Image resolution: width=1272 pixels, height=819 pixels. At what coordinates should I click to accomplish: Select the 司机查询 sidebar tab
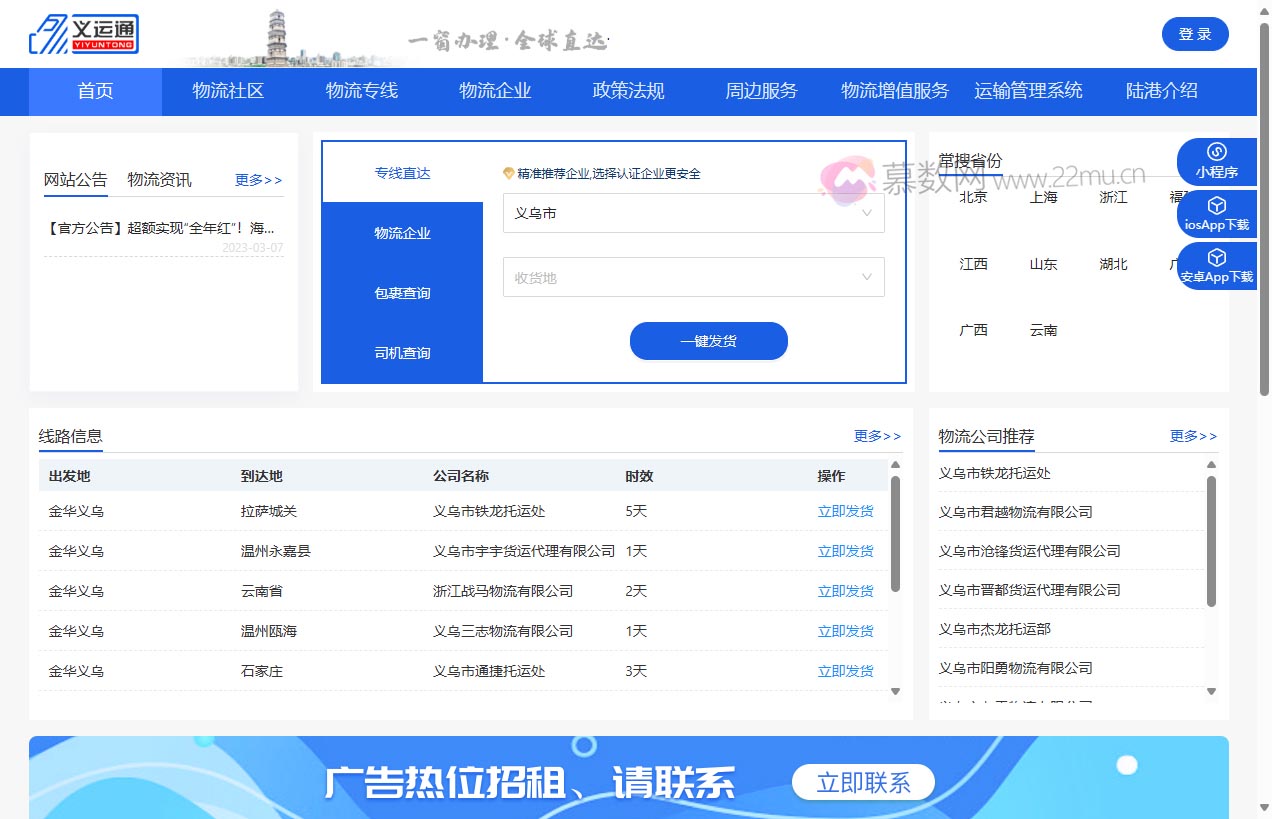(x=401, y=353)
